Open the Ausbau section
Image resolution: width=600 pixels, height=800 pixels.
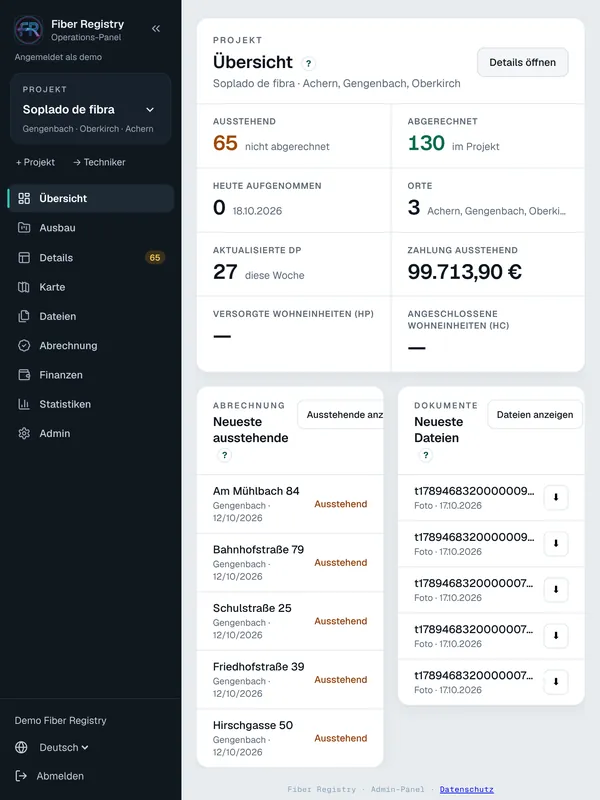click(x=91, y=228)
